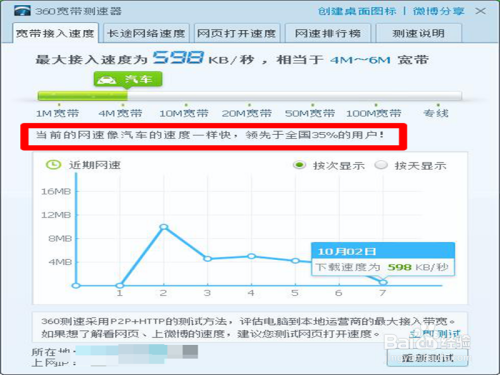500x375 pixels.
Task: Click the 360宽带测速器 speedometer logo icon
Action: (22, 11)
